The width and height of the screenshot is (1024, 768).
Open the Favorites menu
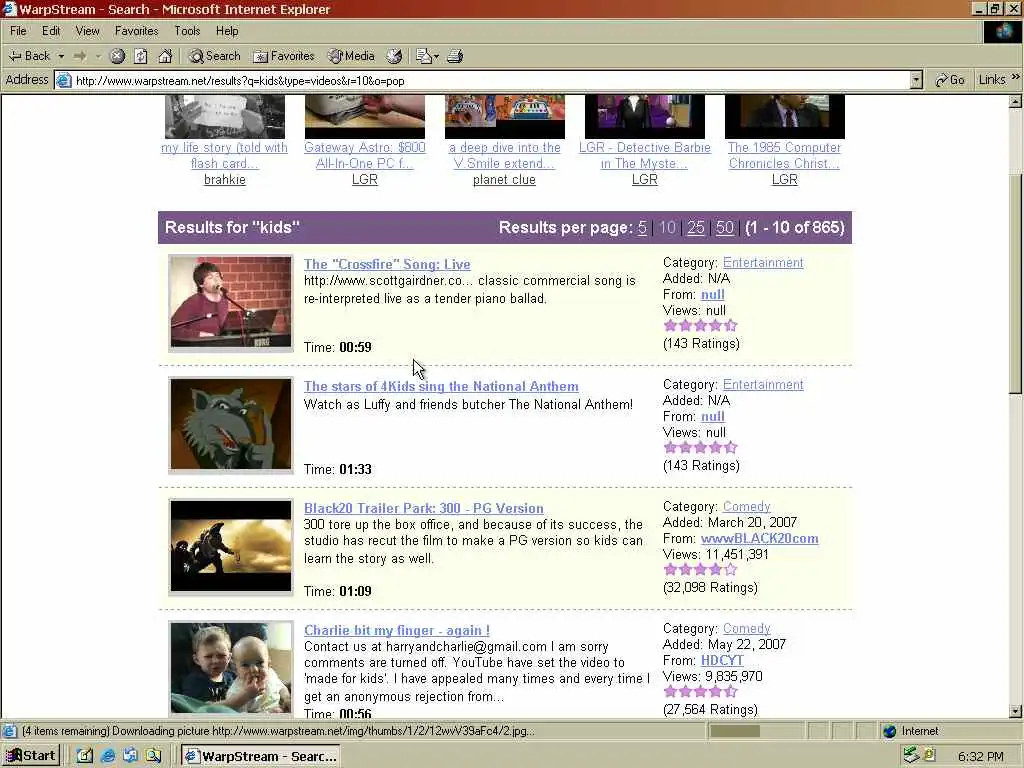pos(136,31)
